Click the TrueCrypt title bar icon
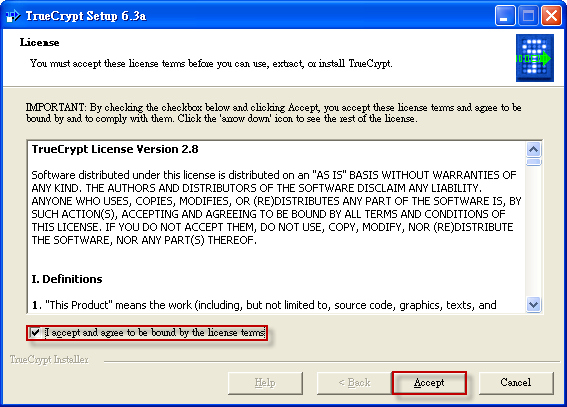The height and width of the screenshot is (407, 567). pyautogui.click(x=13, y=16)
